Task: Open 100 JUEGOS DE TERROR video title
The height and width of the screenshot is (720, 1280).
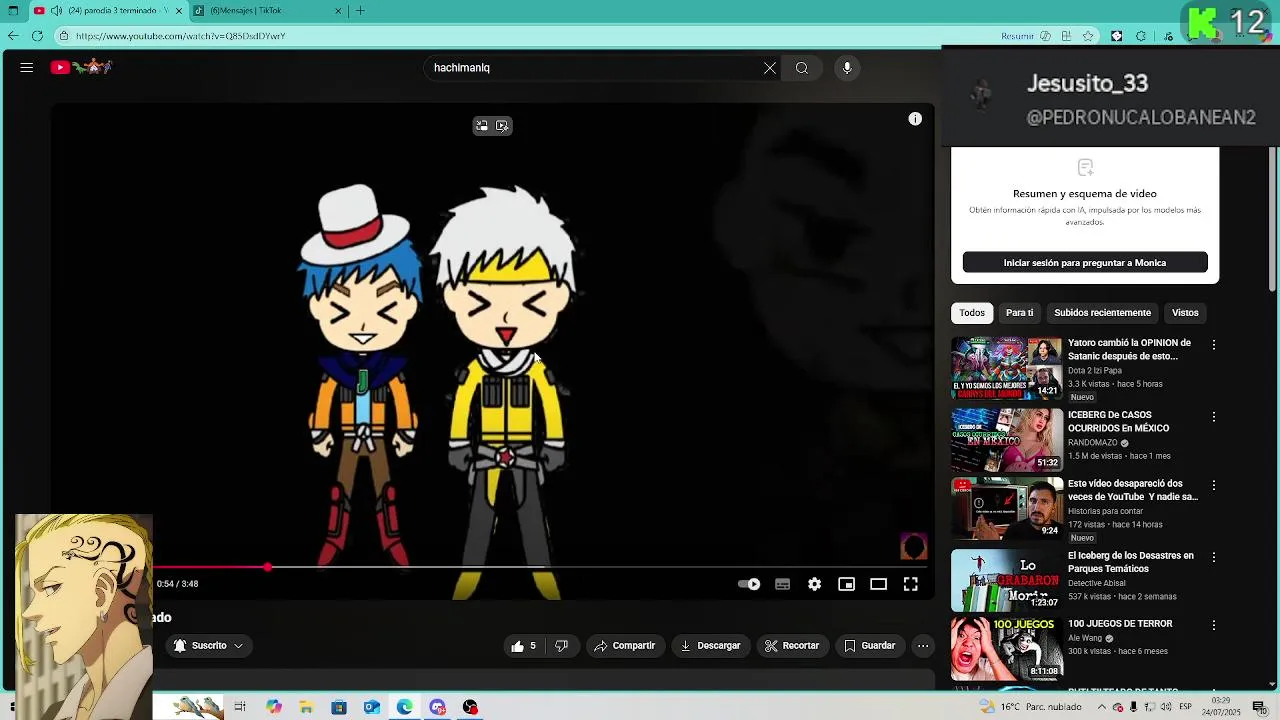Action: (x=1120, y=624)
